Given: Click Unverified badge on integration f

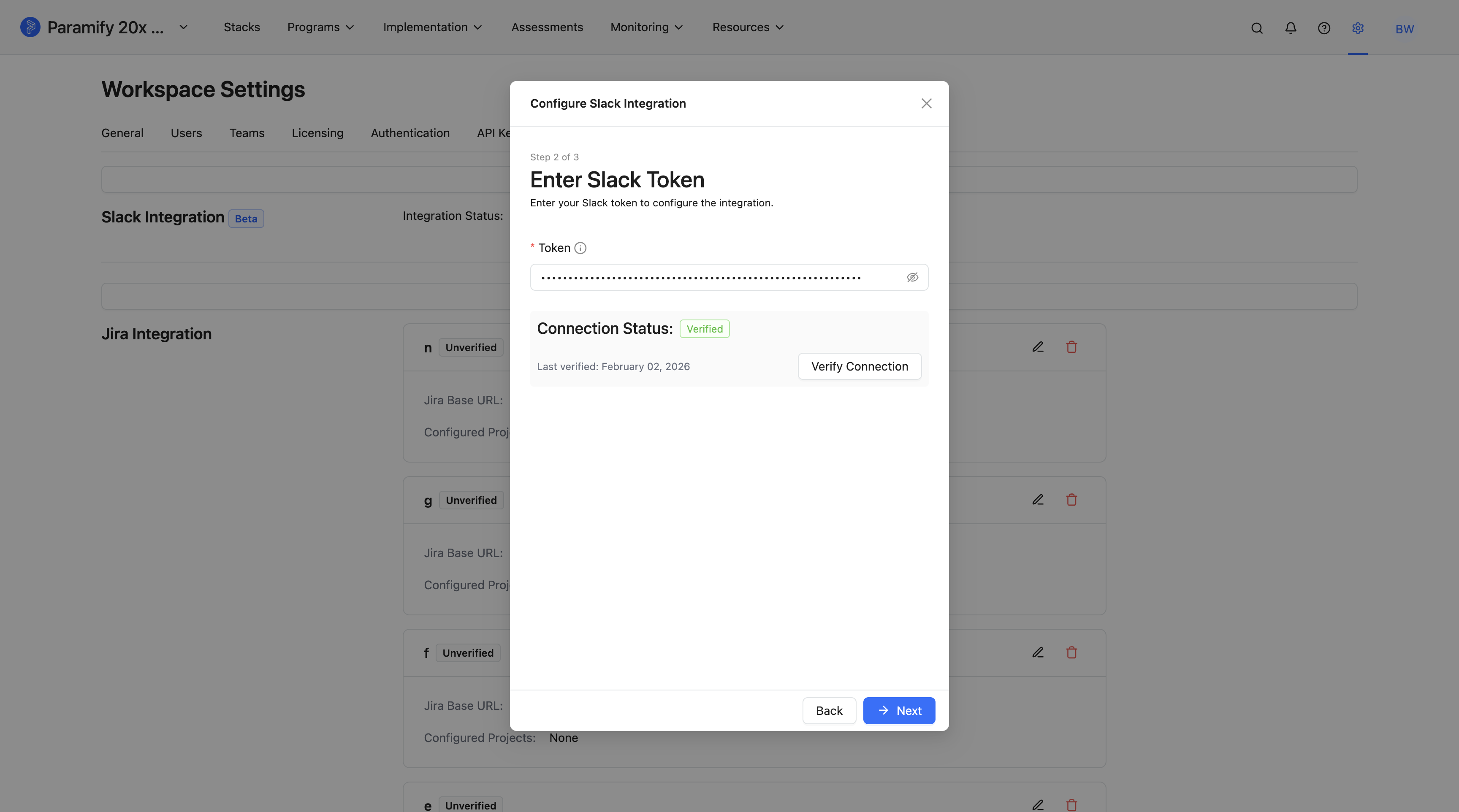Looking at the screenshot, I should click(468, 653).
